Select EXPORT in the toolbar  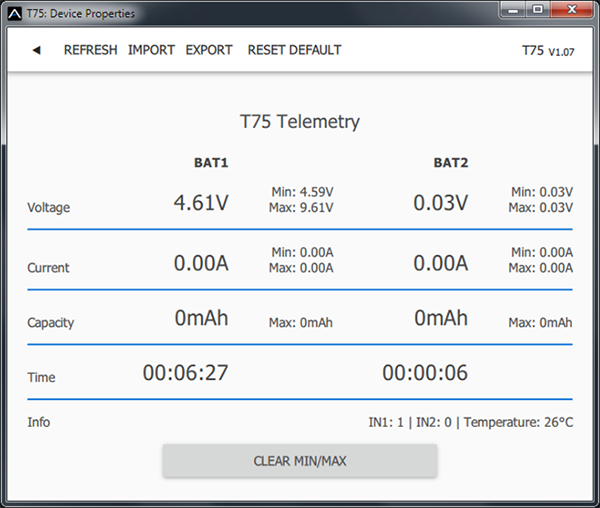pos(209,50)
